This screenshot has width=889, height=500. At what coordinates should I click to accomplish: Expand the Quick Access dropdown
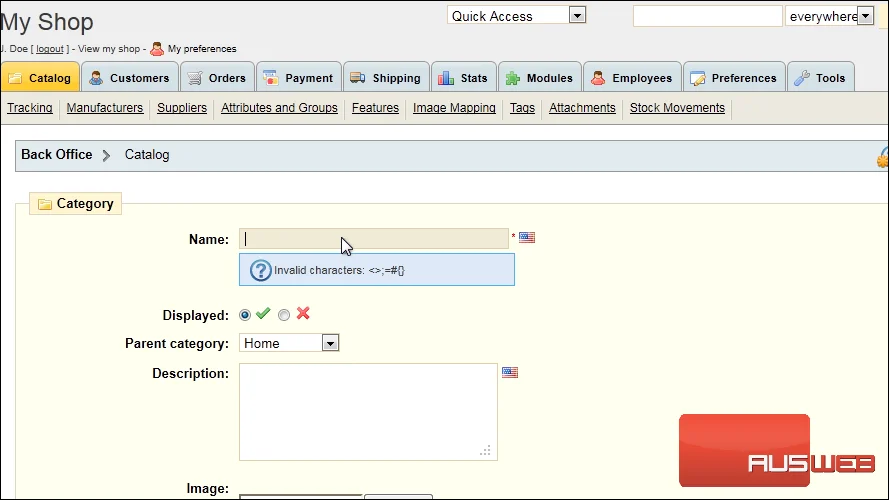pyautogui.click(x=516, y=15)
